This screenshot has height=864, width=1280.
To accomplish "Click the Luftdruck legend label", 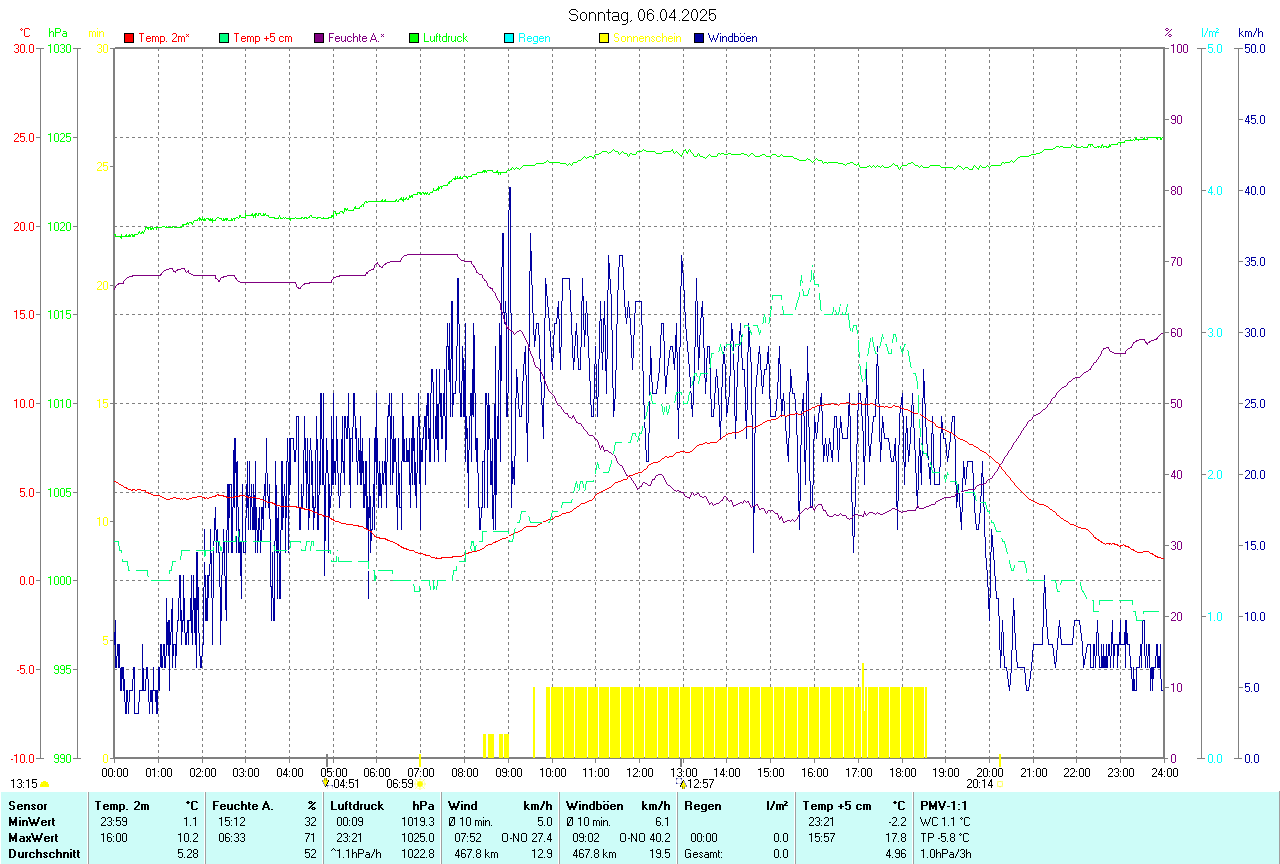I will 446,38.
